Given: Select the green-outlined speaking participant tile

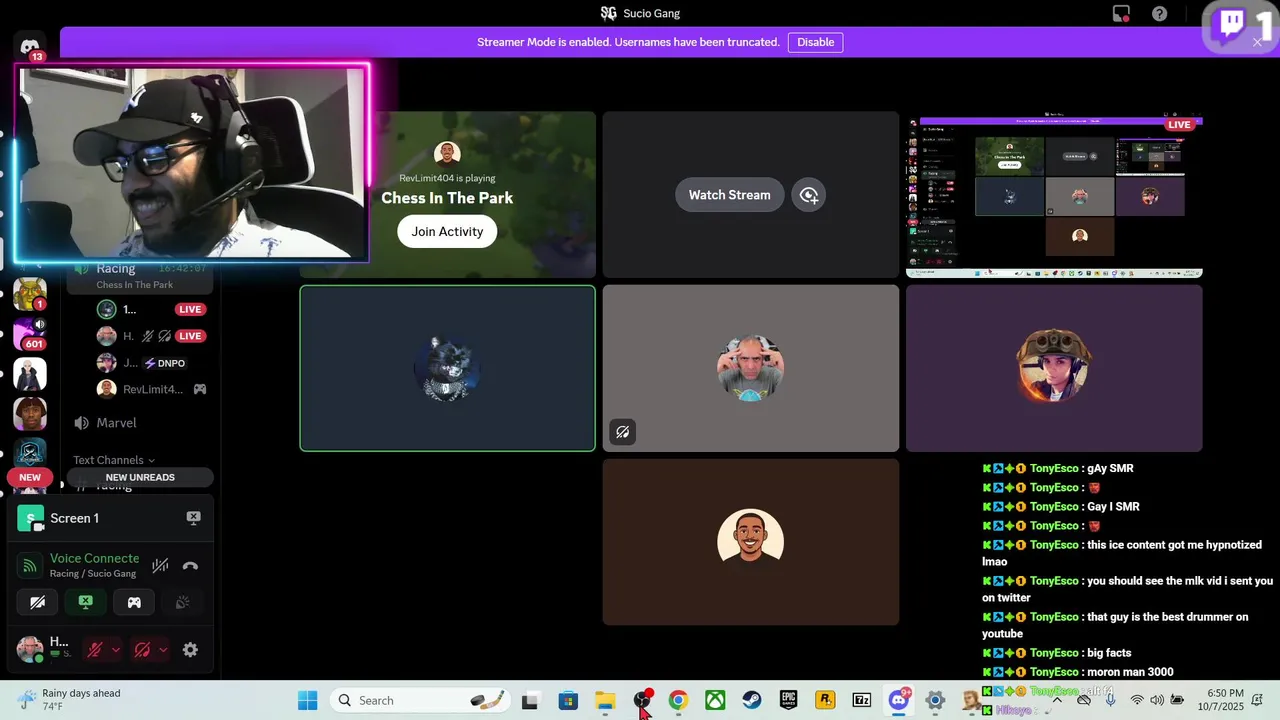Looking at the screenshot, I should pyautogui.click(x=447, y=368).
